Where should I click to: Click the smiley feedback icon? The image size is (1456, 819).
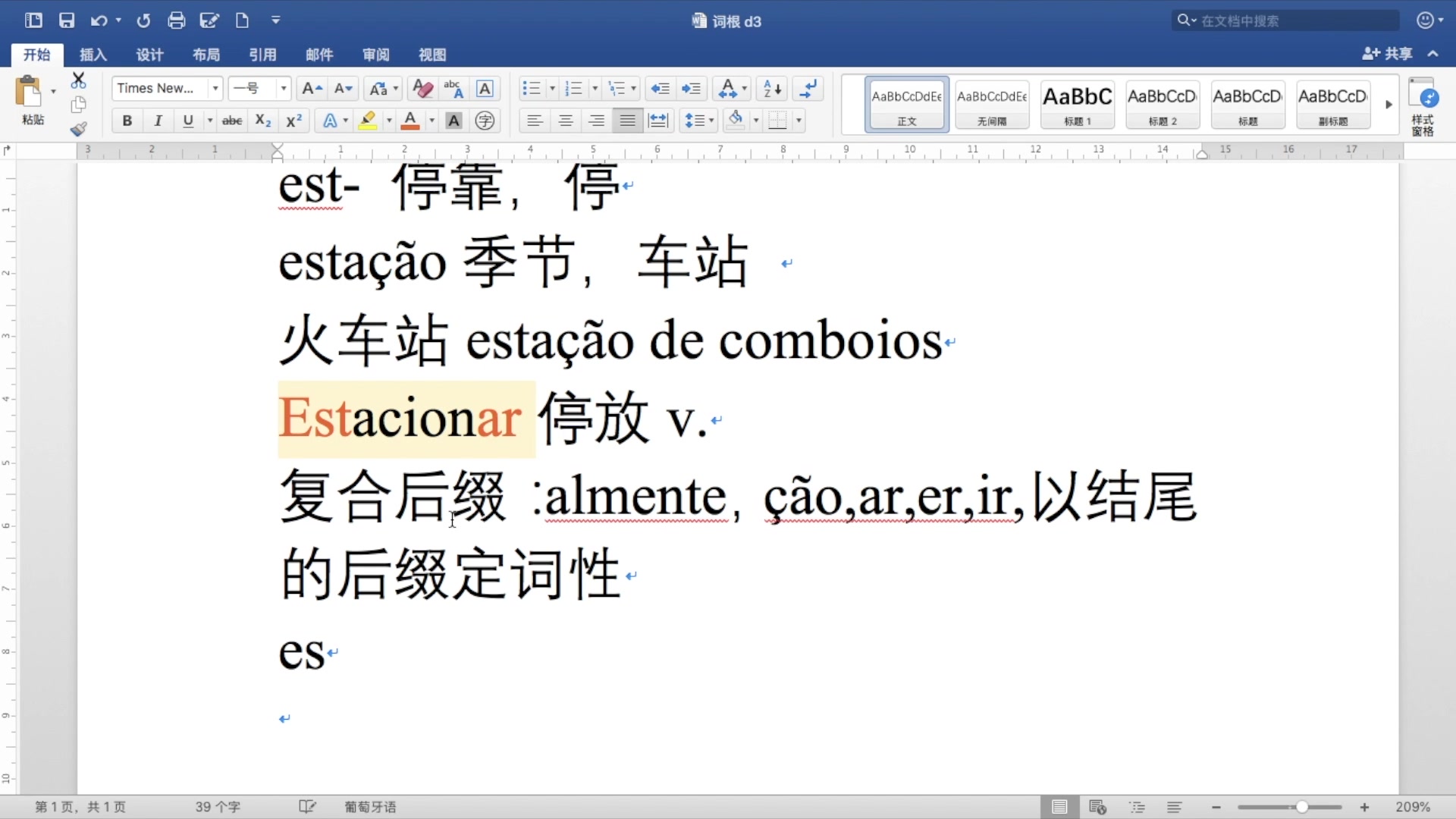1426,20
